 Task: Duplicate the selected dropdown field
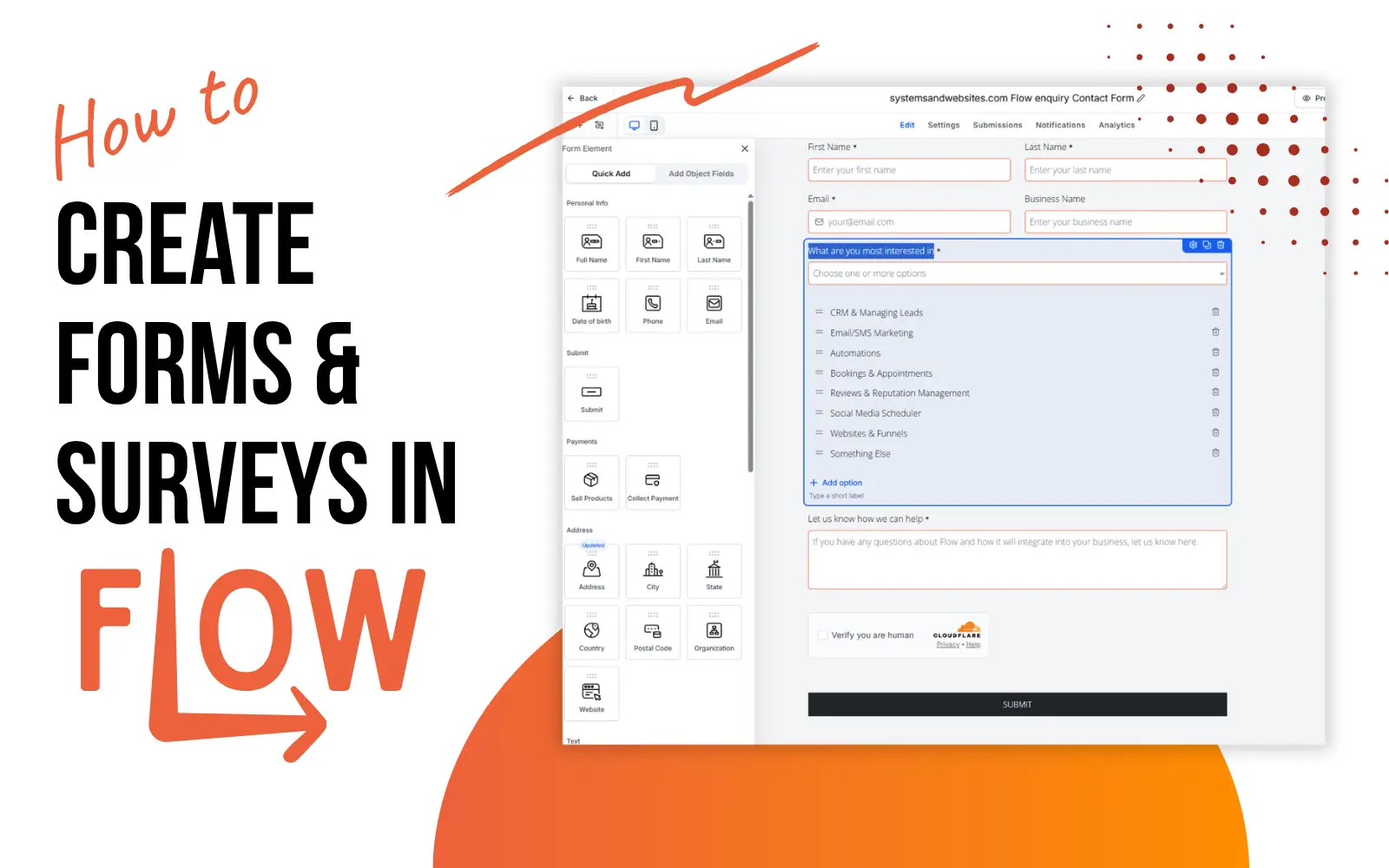click(1207, 246)
